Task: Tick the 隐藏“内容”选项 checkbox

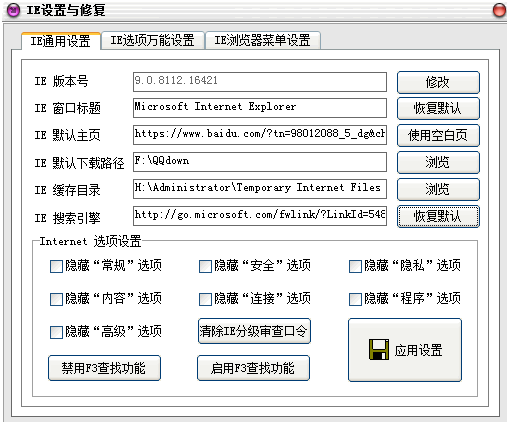Action: pos(56,299)
